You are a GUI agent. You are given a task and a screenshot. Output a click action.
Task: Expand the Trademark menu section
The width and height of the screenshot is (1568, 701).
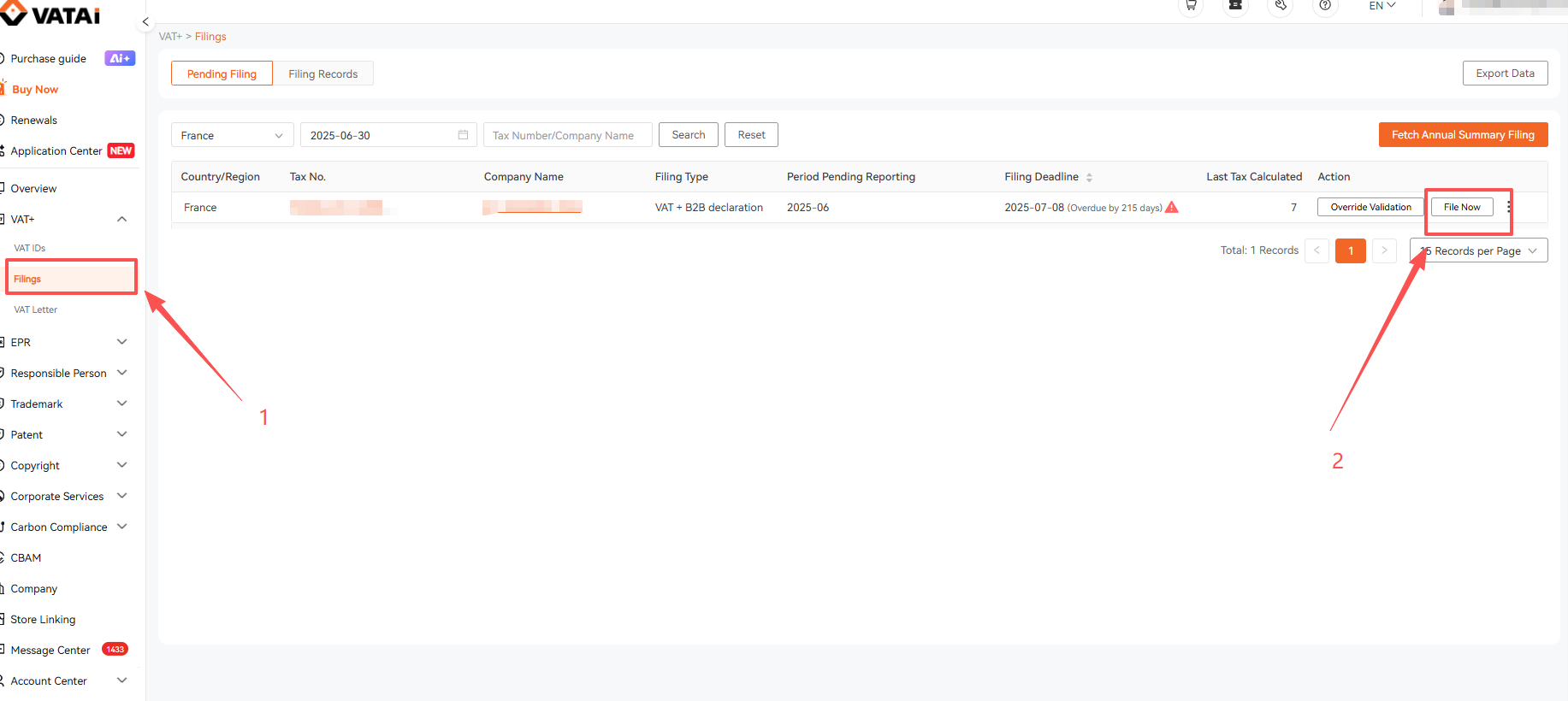coord(121,404)
